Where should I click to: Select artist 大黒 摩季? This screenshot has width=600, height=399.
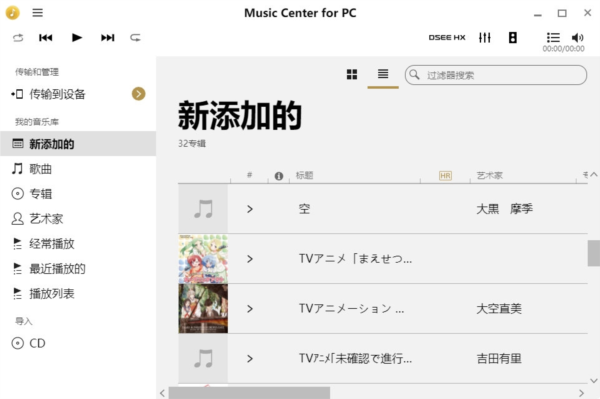[505, 209]
